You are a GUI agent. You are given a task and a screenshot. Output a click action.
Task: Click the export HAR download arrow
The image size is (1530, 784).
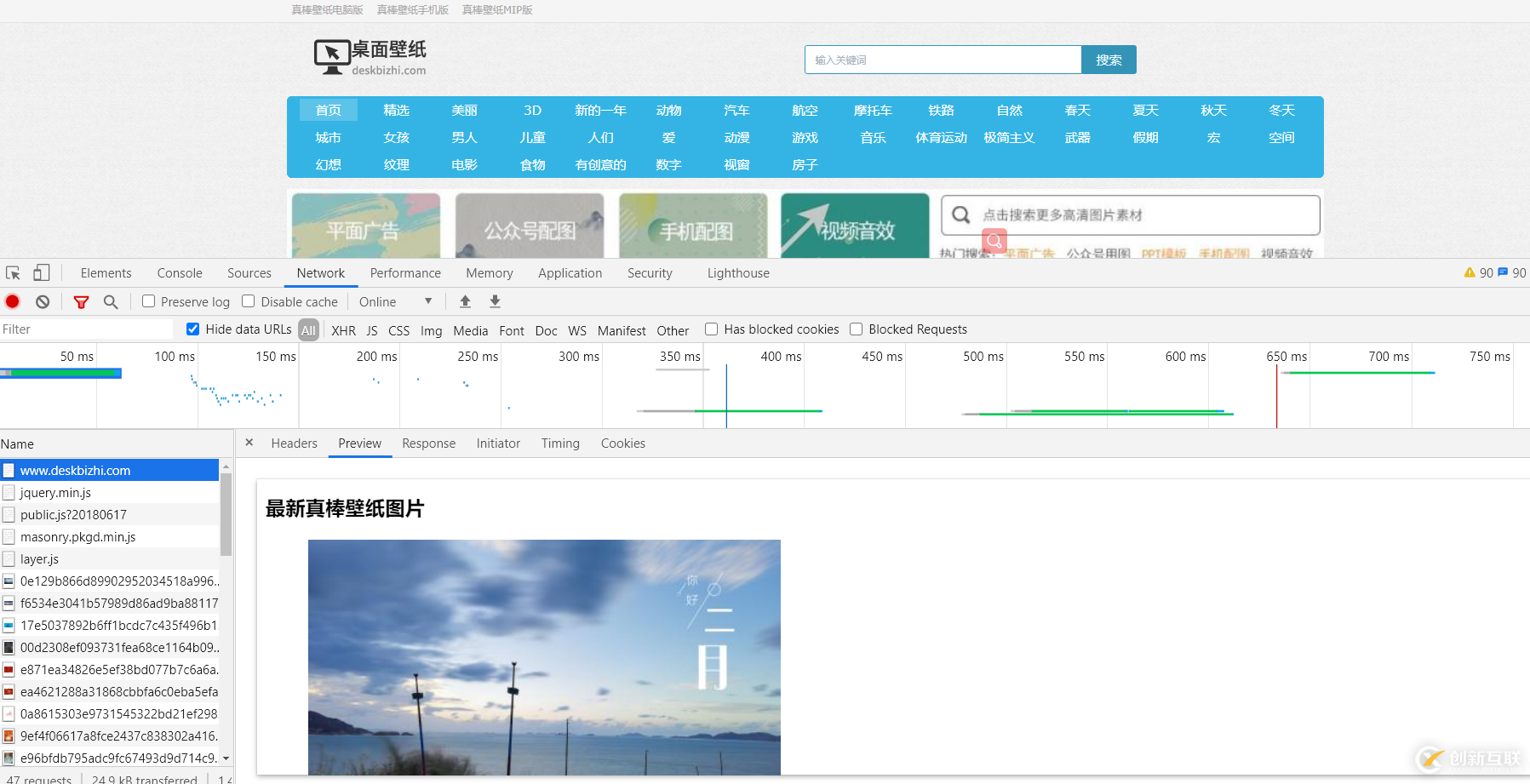495,301
